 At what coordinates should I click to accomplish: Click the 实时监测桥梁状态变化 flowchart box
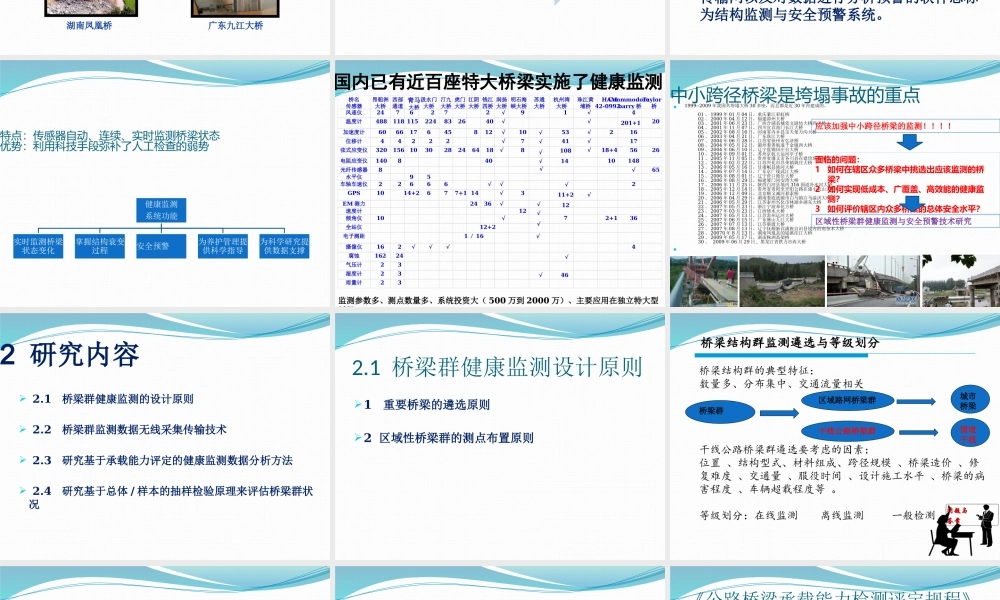point(36,246)
